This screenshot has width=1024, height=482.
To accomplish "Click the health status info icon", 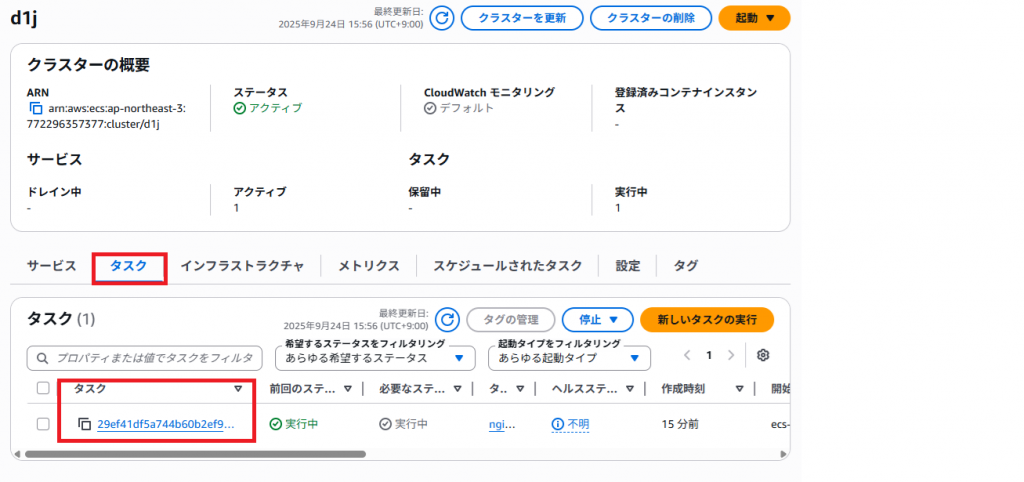I will (557, 424).
